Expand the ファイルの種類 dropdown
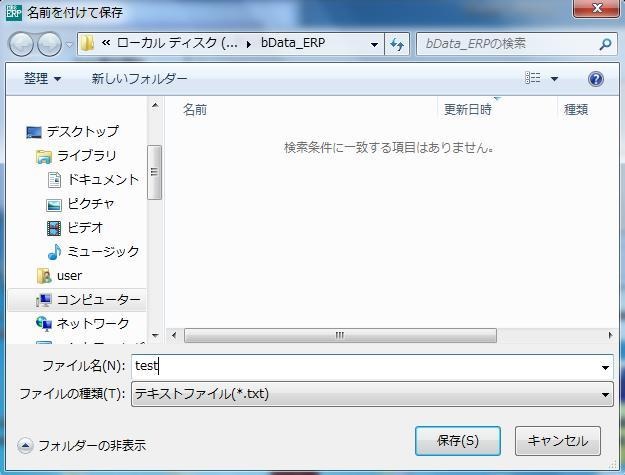Viewport: 625px width, 475px height. (x=605, y=394)
